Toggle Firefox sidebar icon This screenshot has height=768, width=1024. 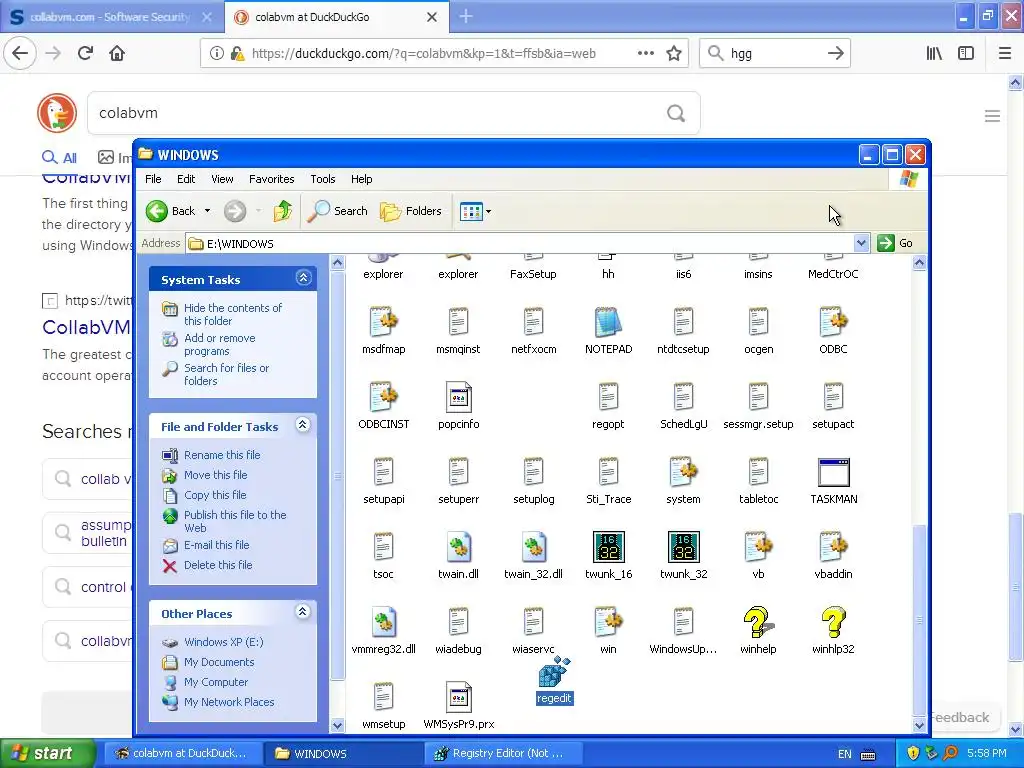[966, 54]
